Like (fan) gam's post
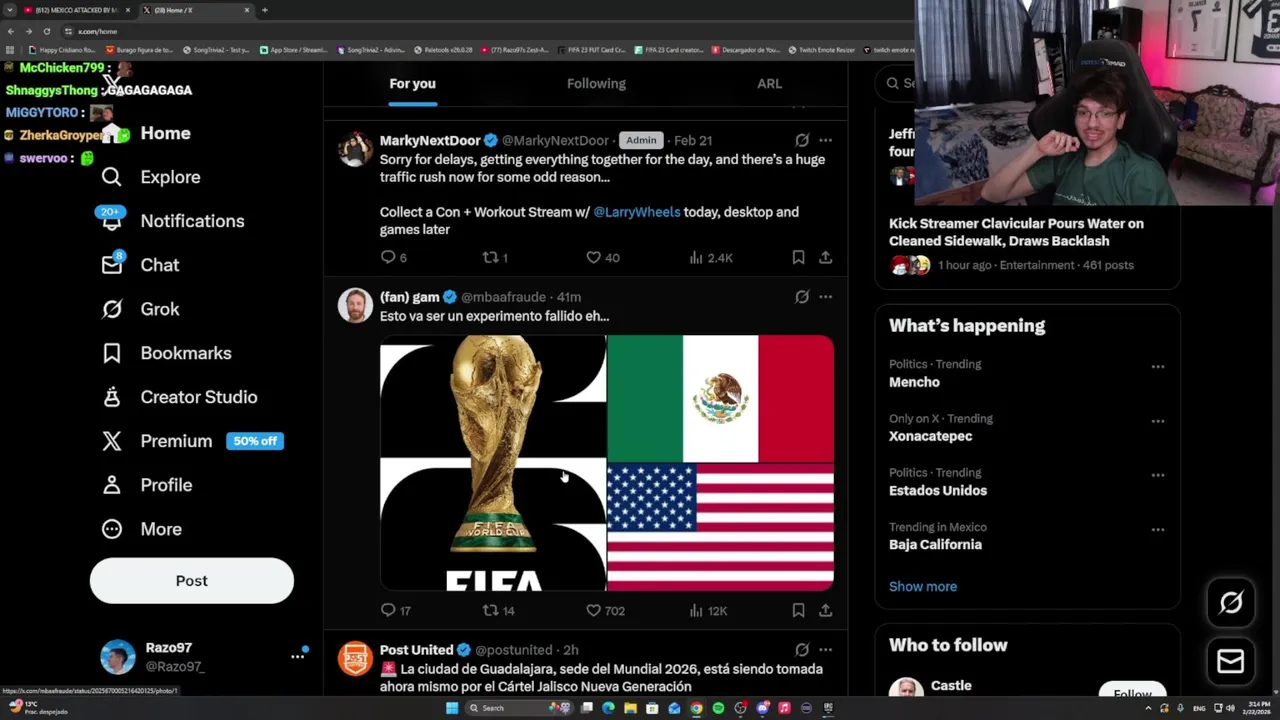 (605, 610)
